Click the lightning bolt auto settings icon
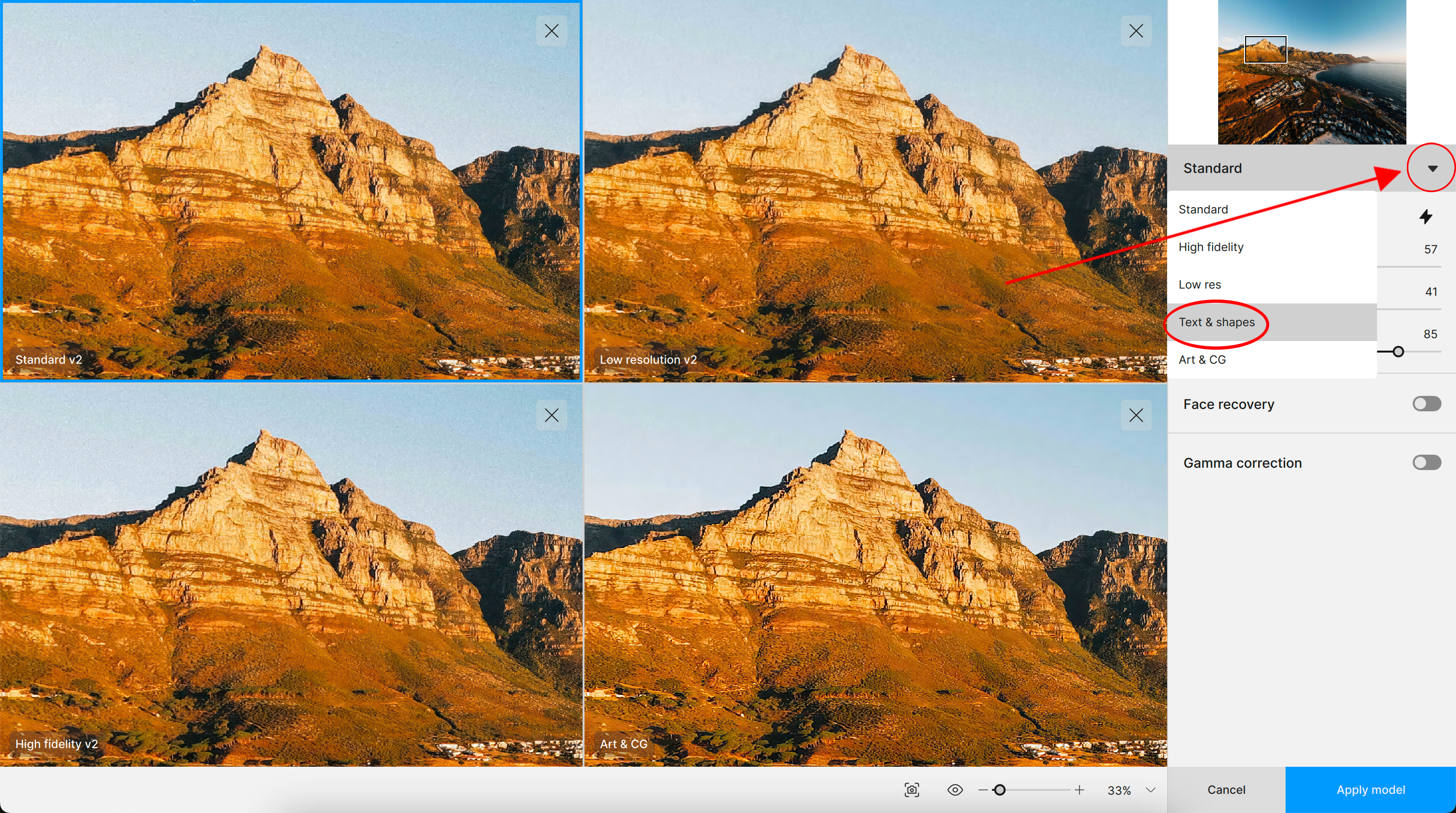The image size is (1456, 813). tap(1426, 217)
